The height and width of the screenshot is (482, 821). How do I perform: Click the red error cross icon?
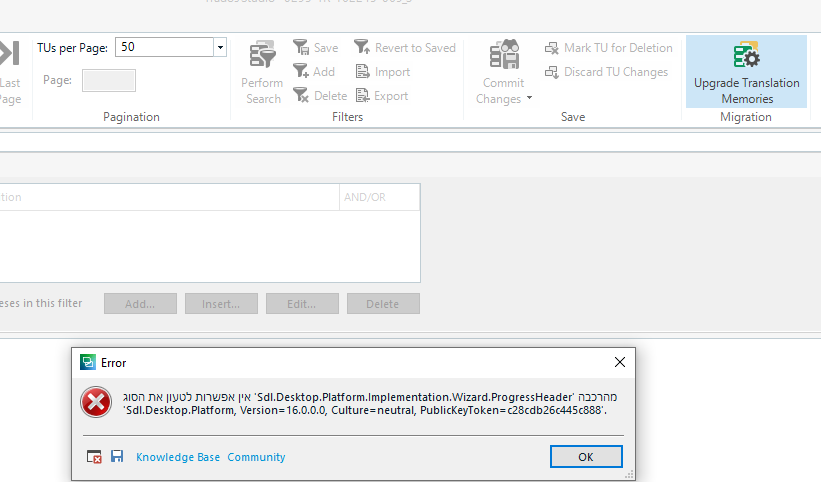[x=96, y=402]
